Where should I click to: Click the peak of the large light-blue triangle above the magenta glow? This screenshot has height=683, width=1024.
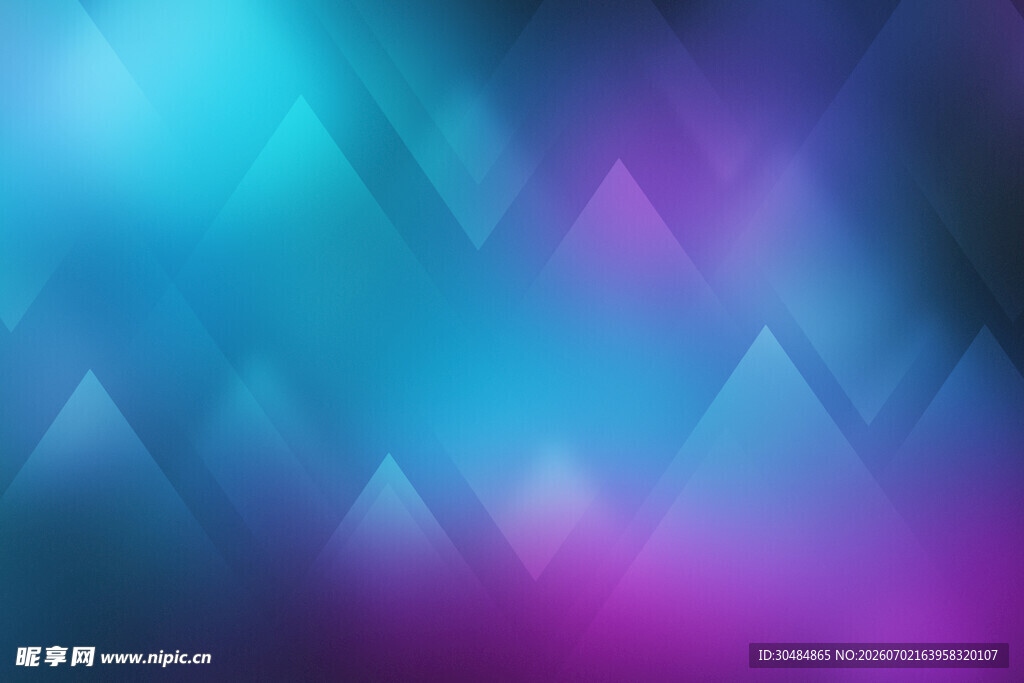pyautogui.click(x=765, y=326)
